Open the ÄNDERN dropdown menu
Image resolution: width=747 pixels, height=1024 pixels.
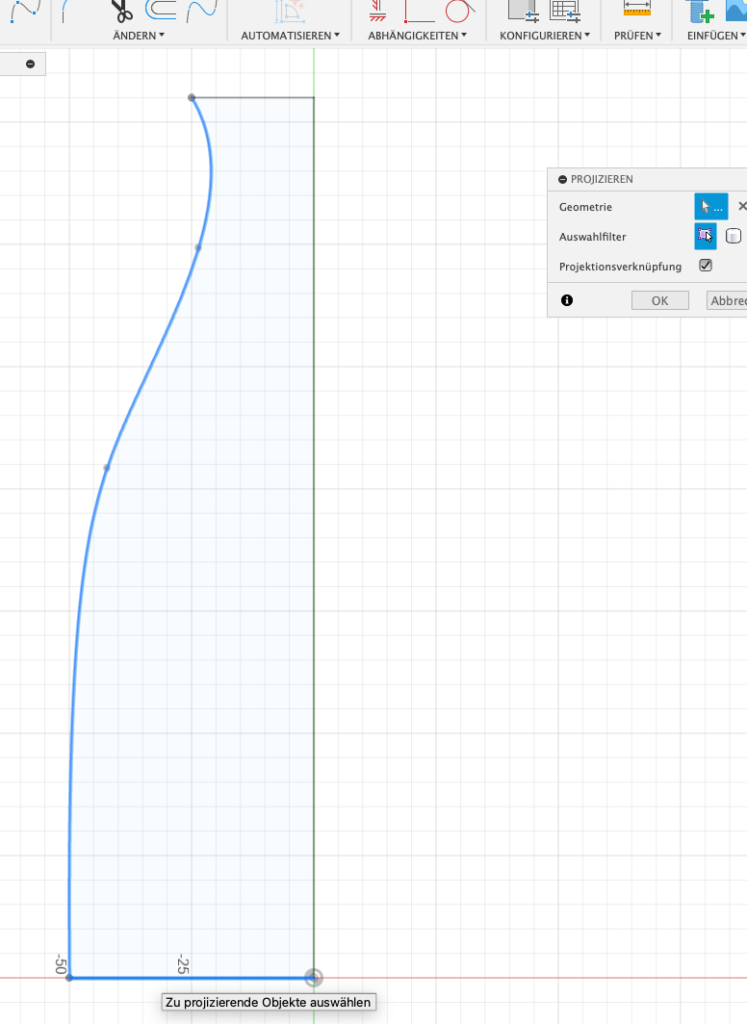[x=140, y=35]
